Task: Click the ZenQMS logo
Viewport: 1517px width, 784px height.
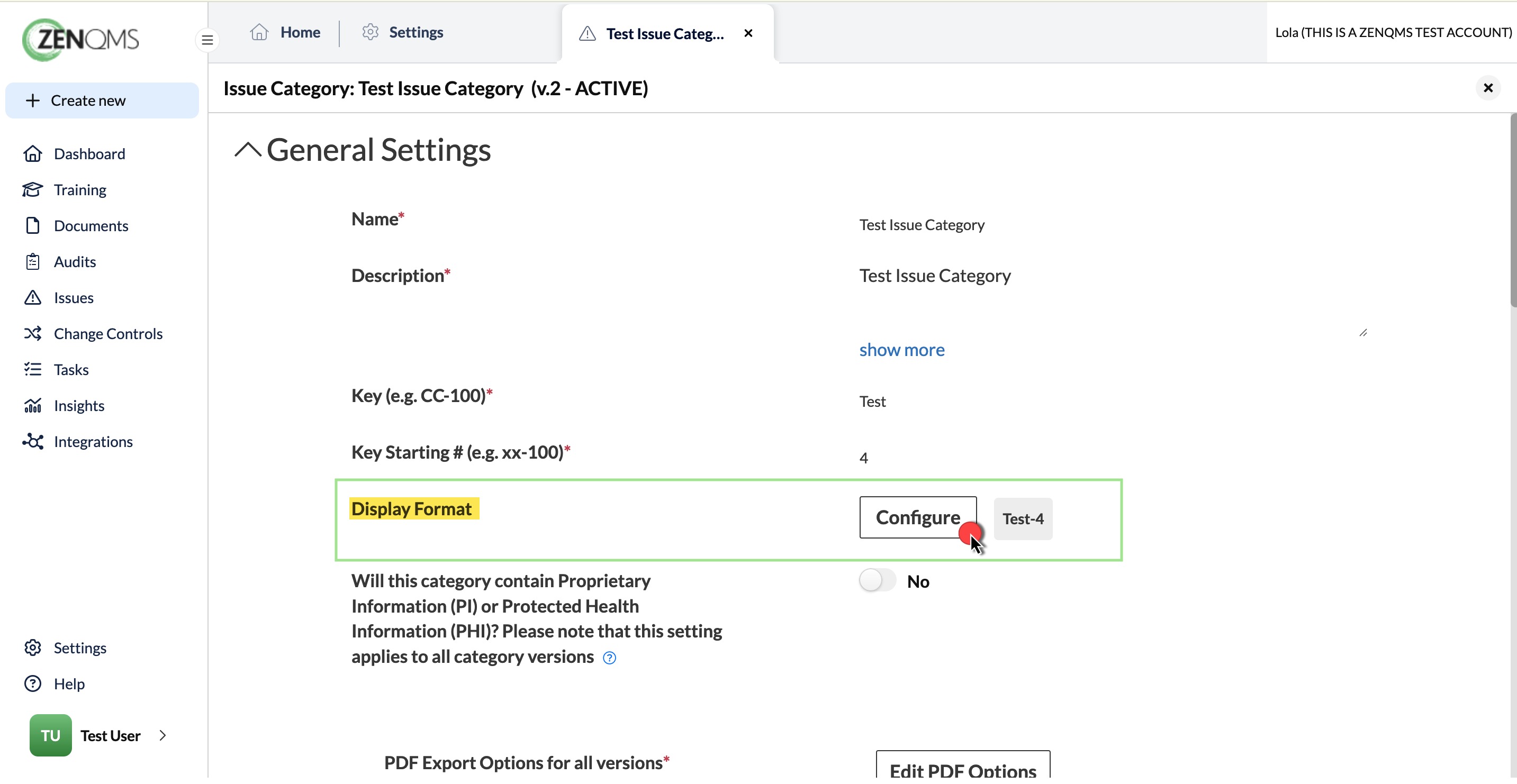Action: pyautogui.click(x=80, y=40)
